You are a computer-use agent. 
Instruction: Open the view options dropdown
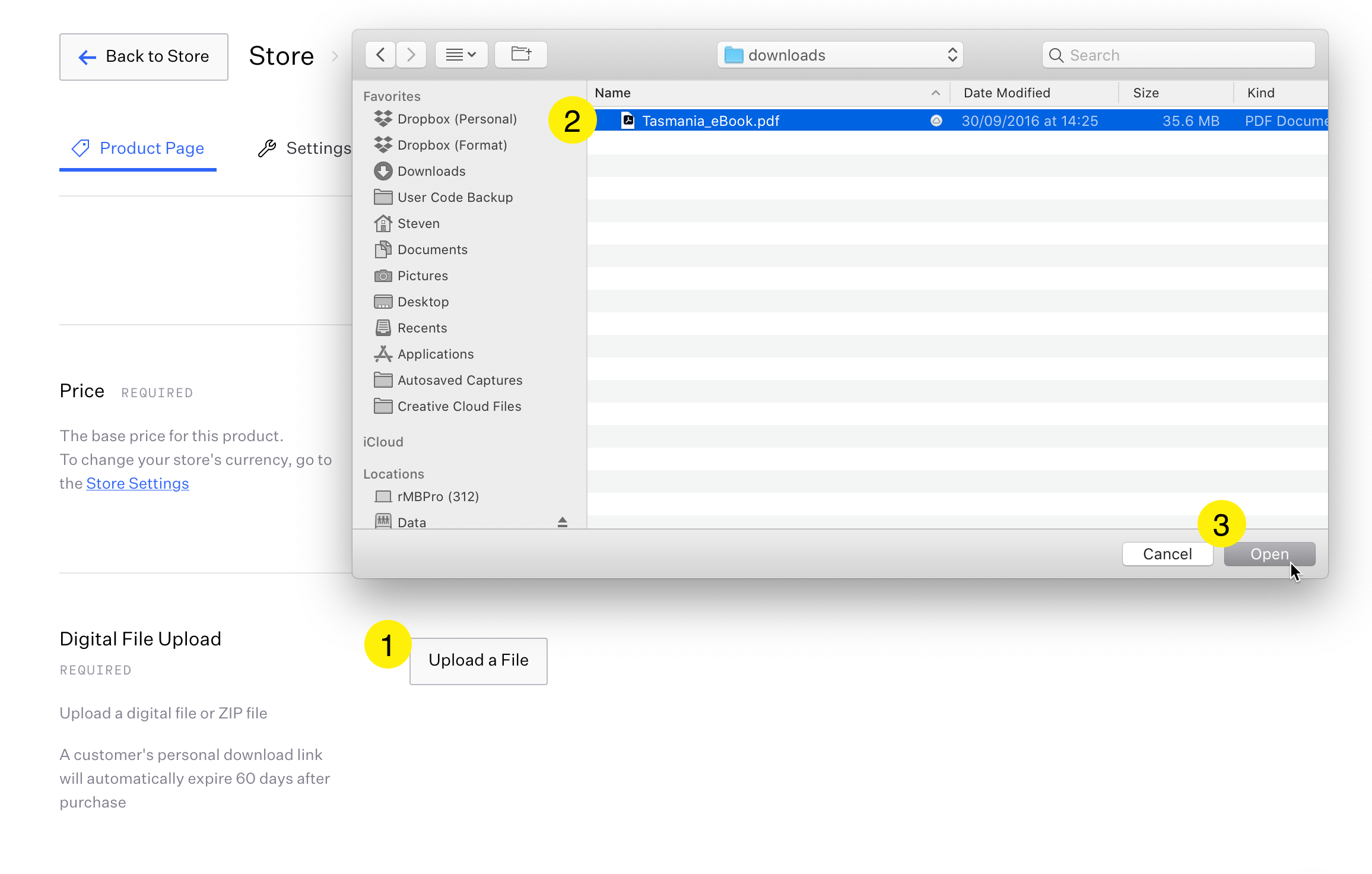pos(461,55)
